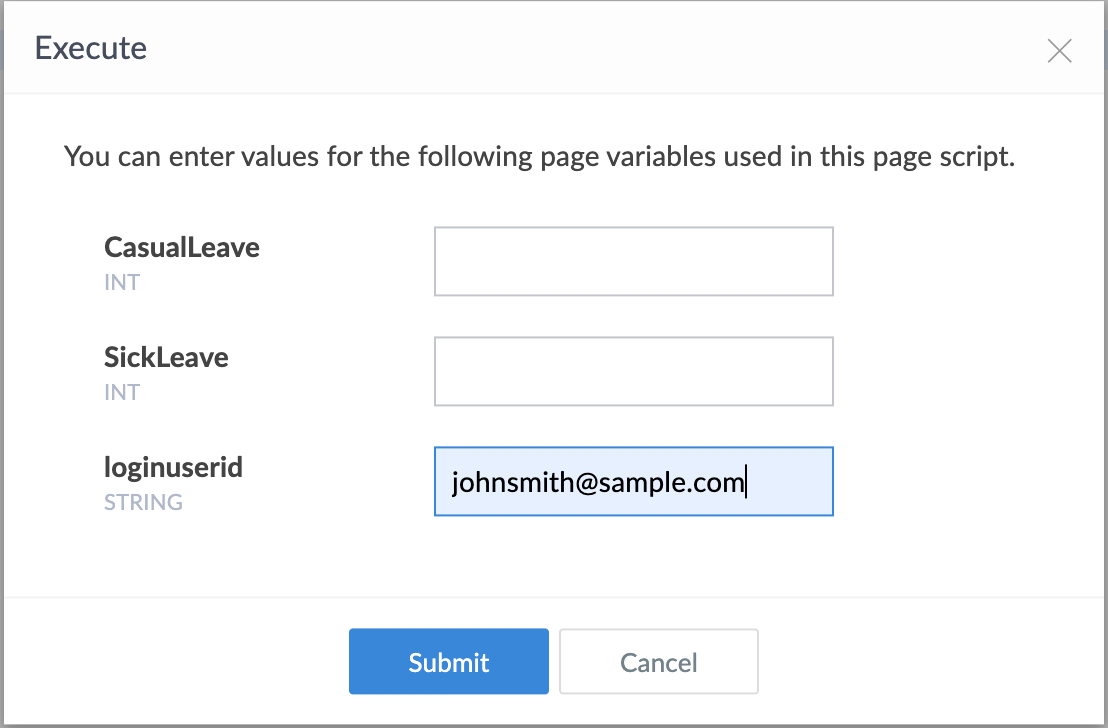Viewport: 1108px width, 728px height.
Task: Click the word johnsmith in loginuserid field
Action: 512,483
